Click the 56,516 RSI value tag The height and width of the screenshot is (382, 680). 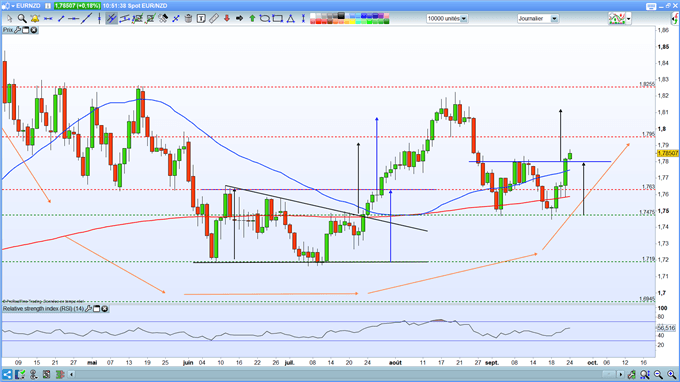666,328
